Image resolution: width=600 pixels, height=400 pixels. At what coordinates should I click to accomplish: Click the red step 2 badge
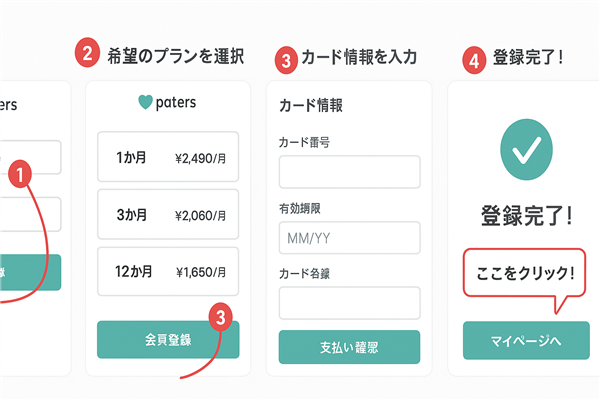(88, 55)
